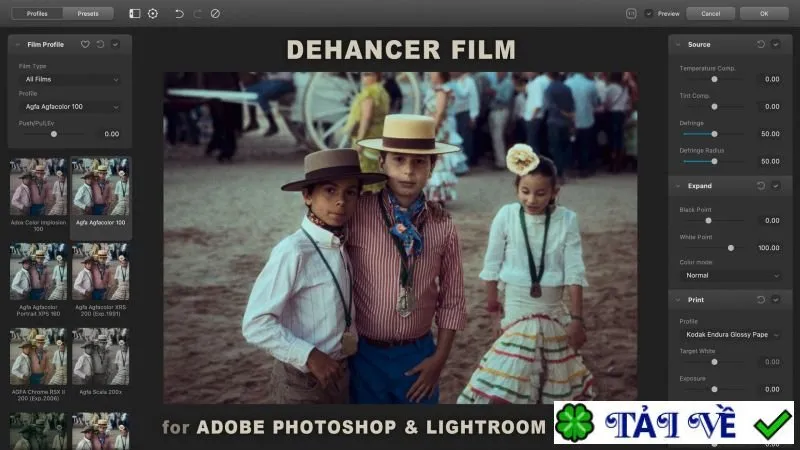The width and height of the screenshot is (800, 450).
Task: Click the White Point slider handle
Action: click(x=731, y=248)
